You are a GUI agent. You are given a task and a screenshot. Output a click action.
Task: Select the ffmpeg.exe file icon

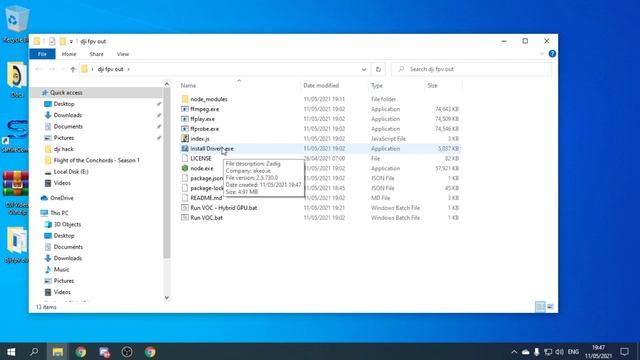click(185, 109)
